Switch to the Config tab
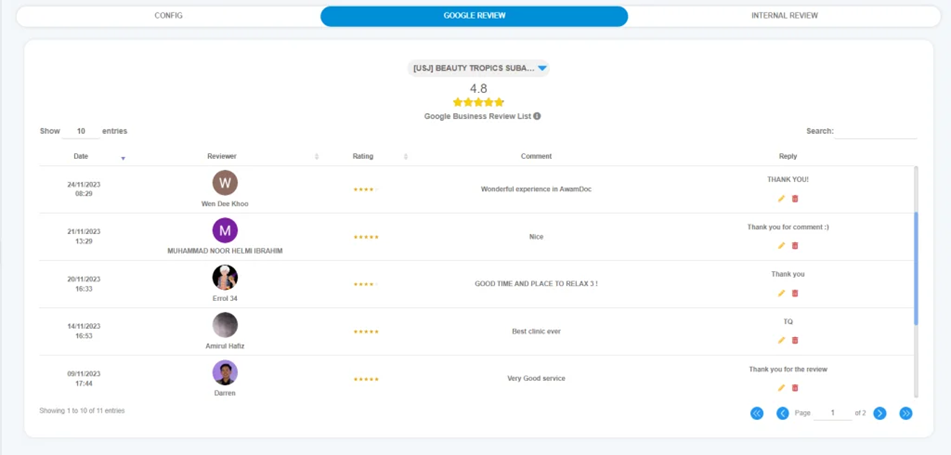 click(x=168, y=16)
